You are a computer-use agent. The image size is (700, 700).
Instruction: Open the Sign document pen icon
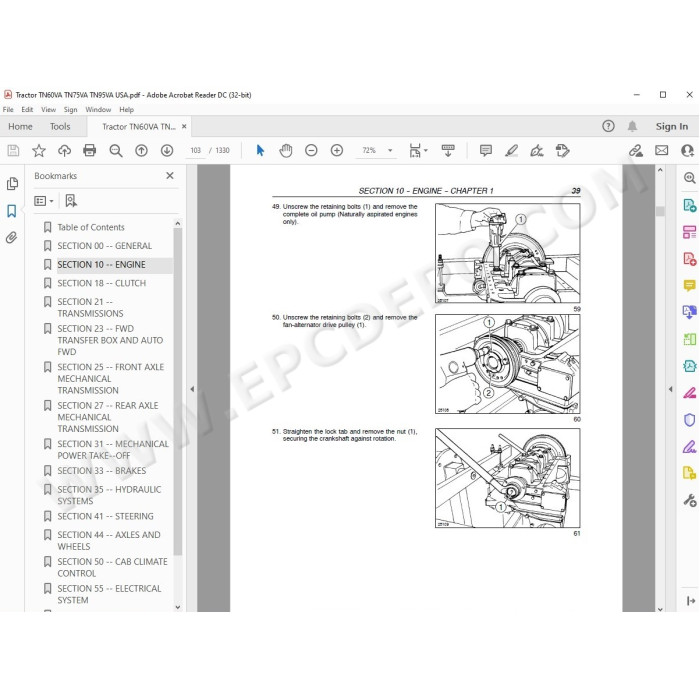click(x=537, y=150)
